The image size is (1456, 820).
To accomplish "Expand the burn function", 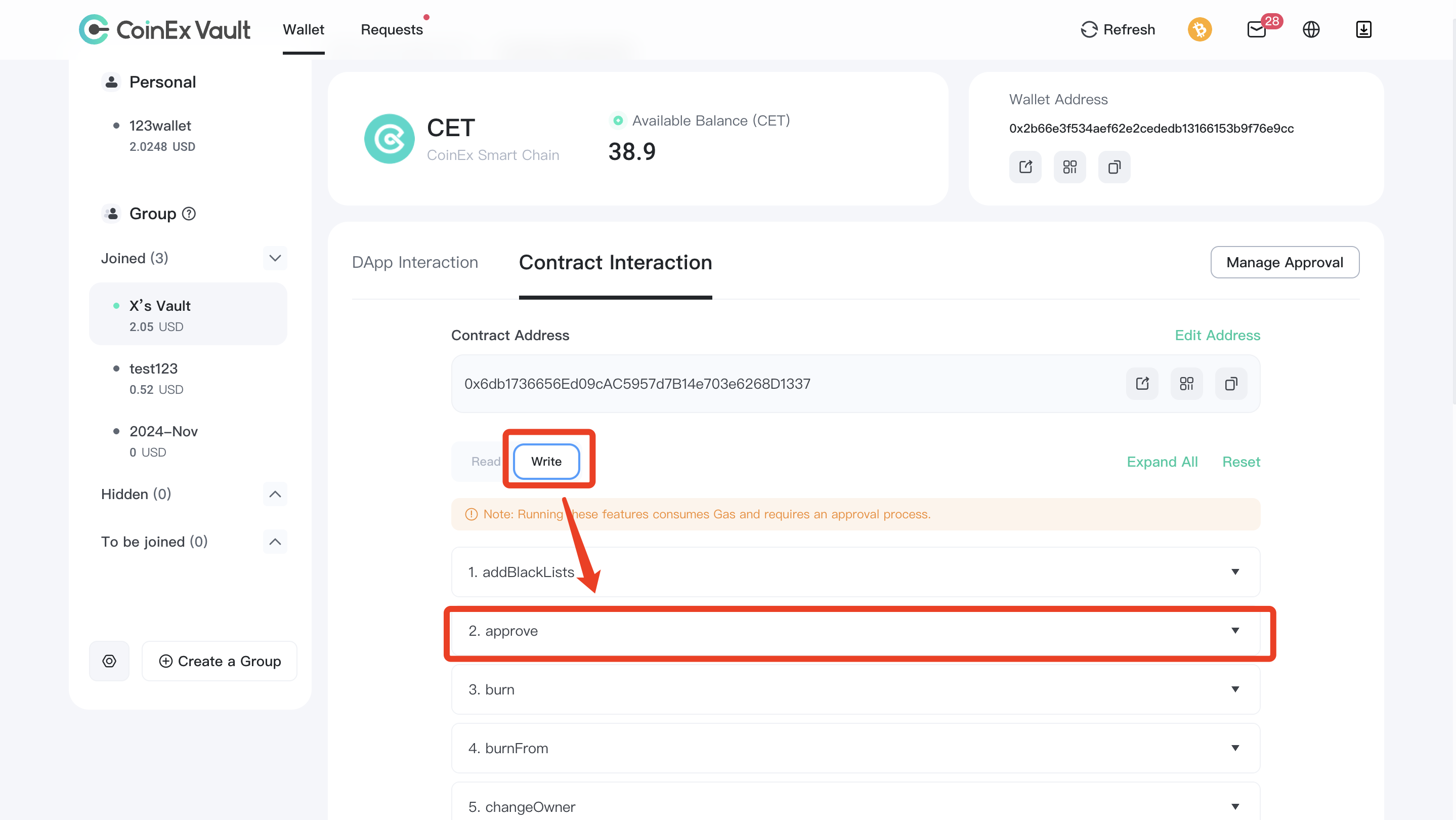I will click(855, 689).
